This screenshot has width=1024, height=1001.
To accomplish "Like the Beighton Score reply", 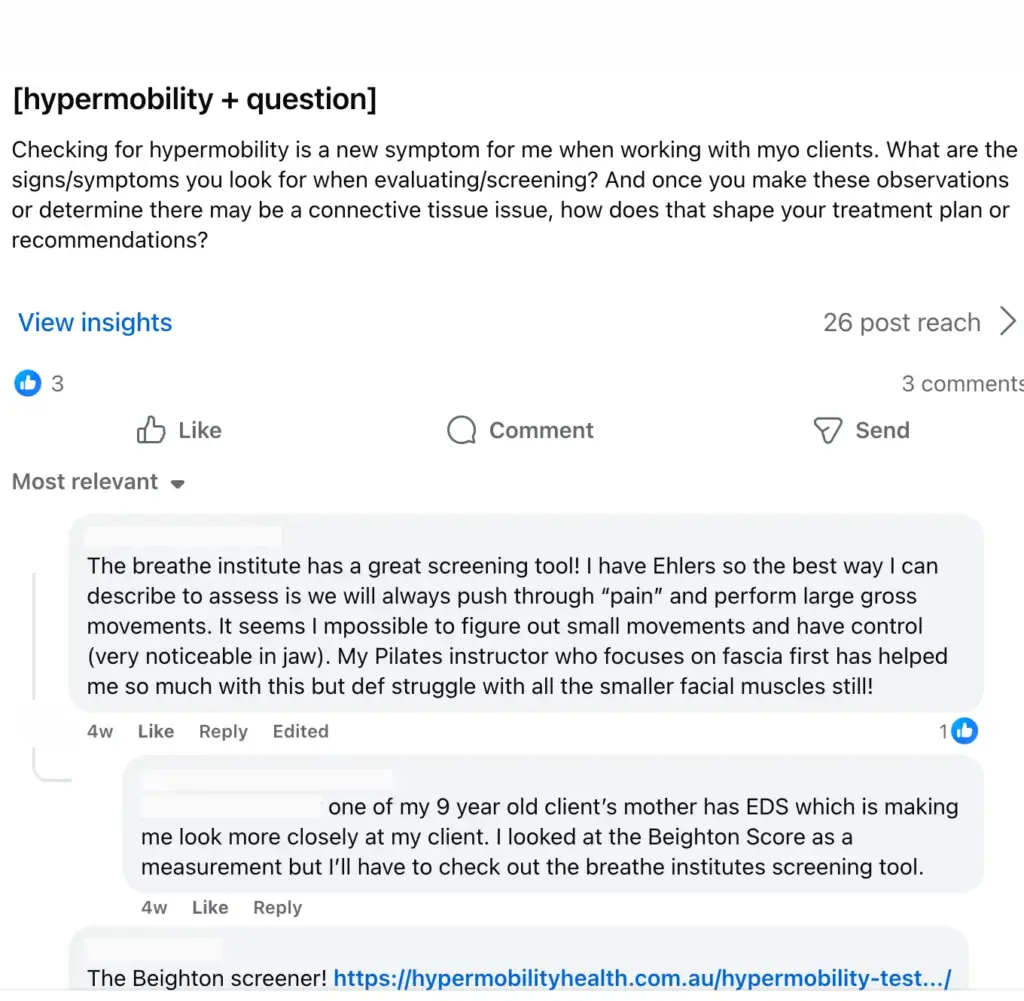I will [x=210, y=908].
